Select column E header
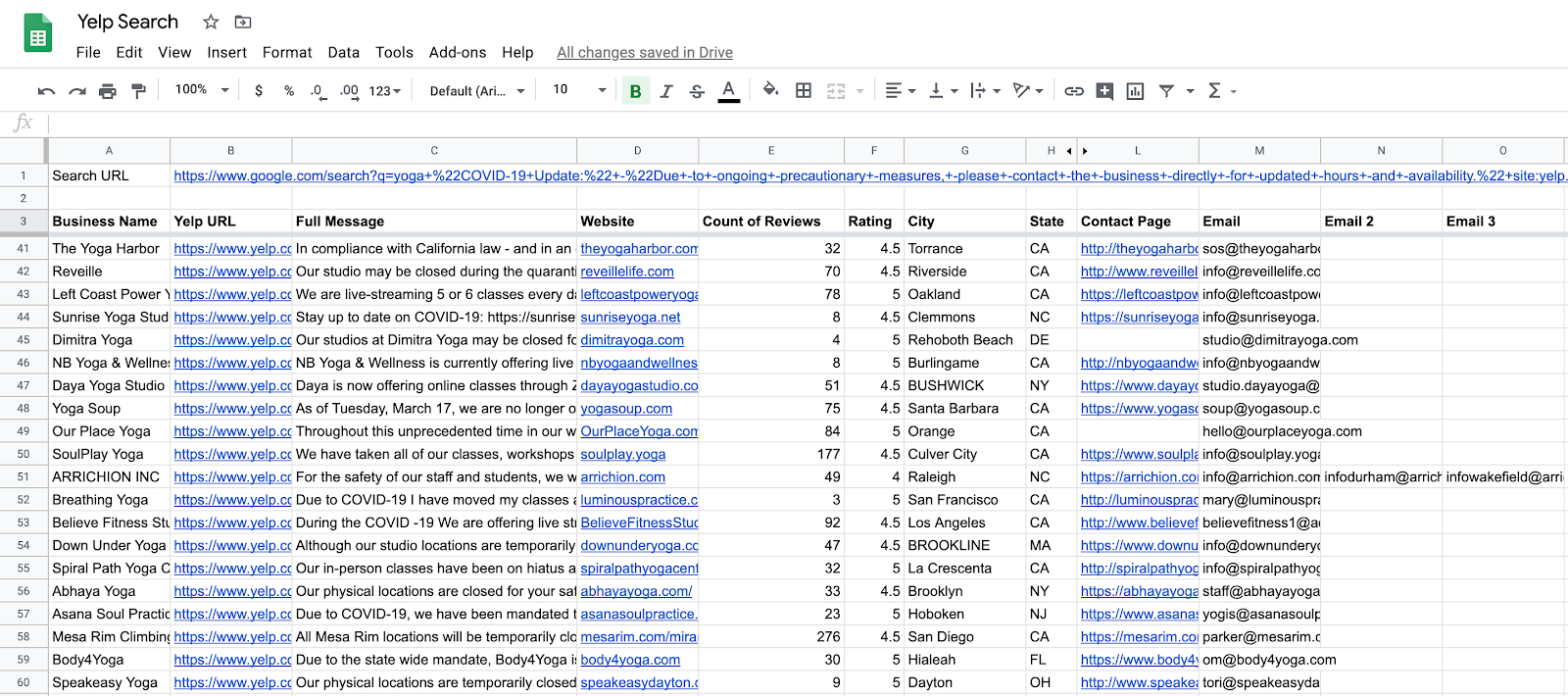 point(771,151)
